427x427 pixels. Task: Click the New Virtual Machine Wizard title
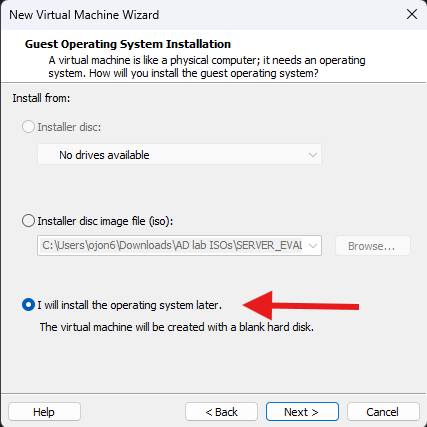[84, 15]
